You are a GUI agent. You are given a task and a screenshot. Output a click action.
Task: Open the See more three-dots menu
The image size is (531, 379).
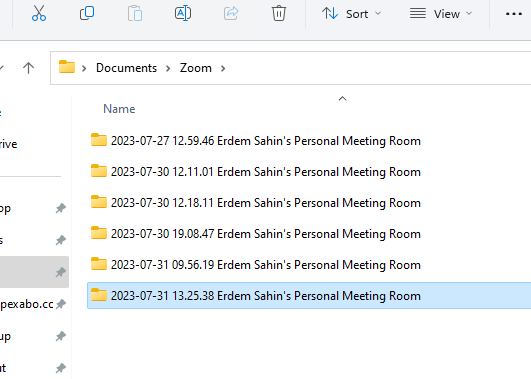(513, 14)
